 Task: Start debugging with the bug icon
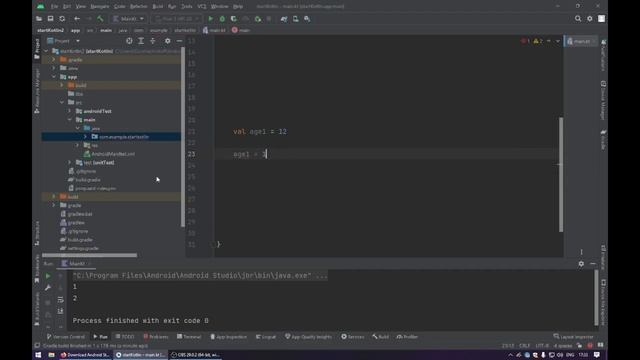[x=222, y=19]
